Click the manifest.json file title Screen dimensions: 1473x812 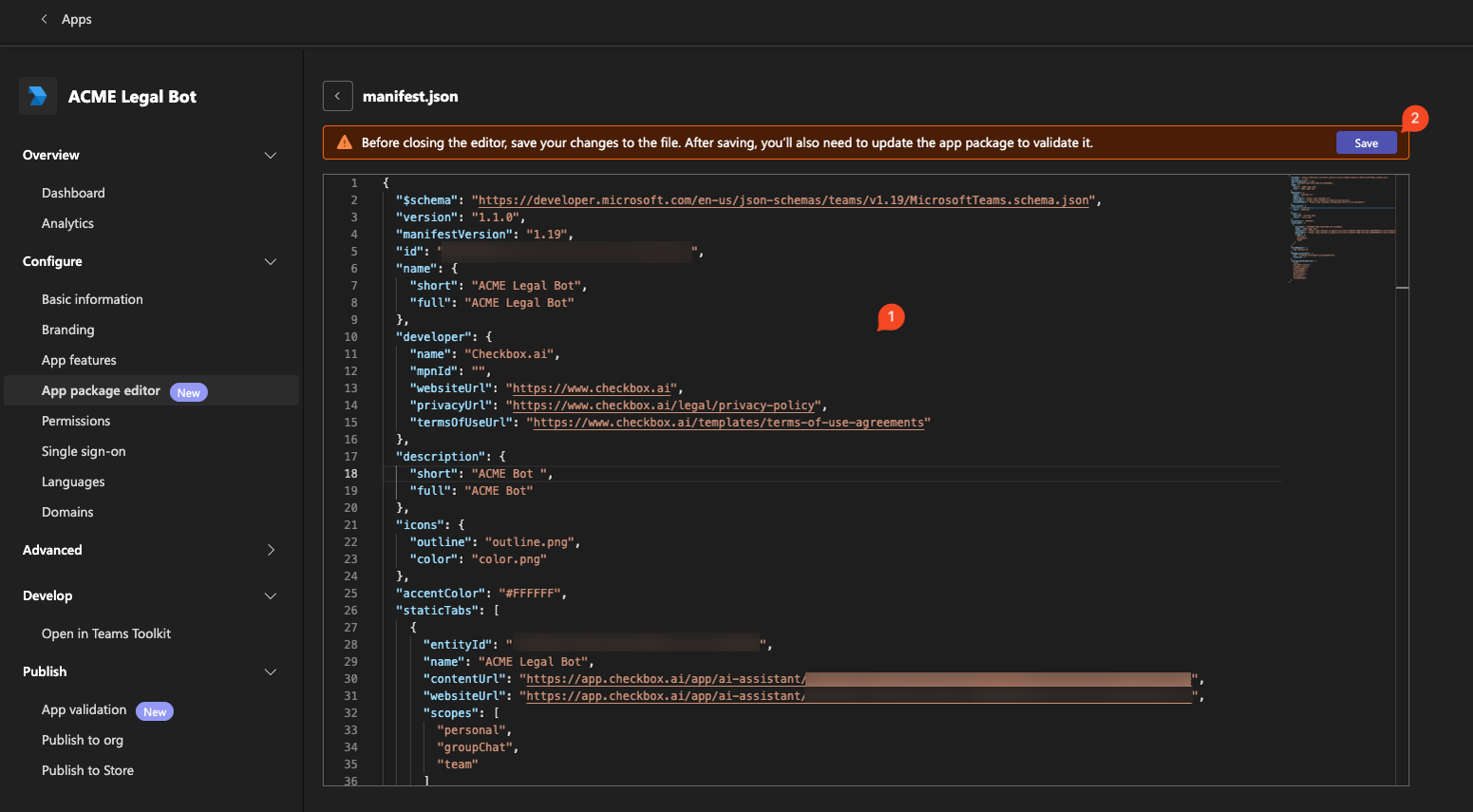point(410,96)
